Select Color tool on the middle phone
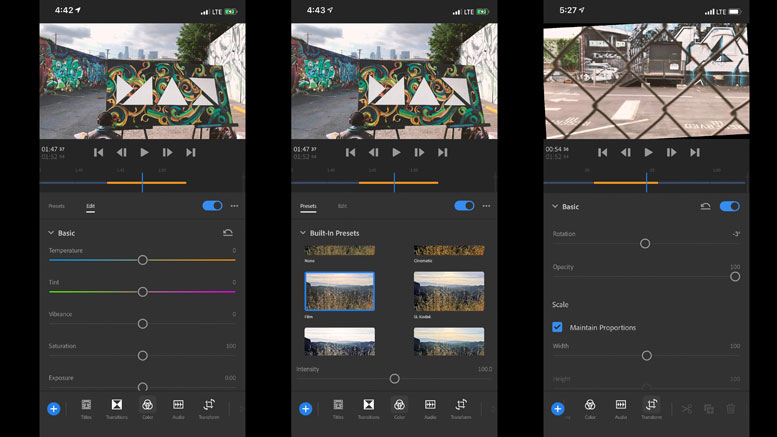777x437 pixels. 399,409
